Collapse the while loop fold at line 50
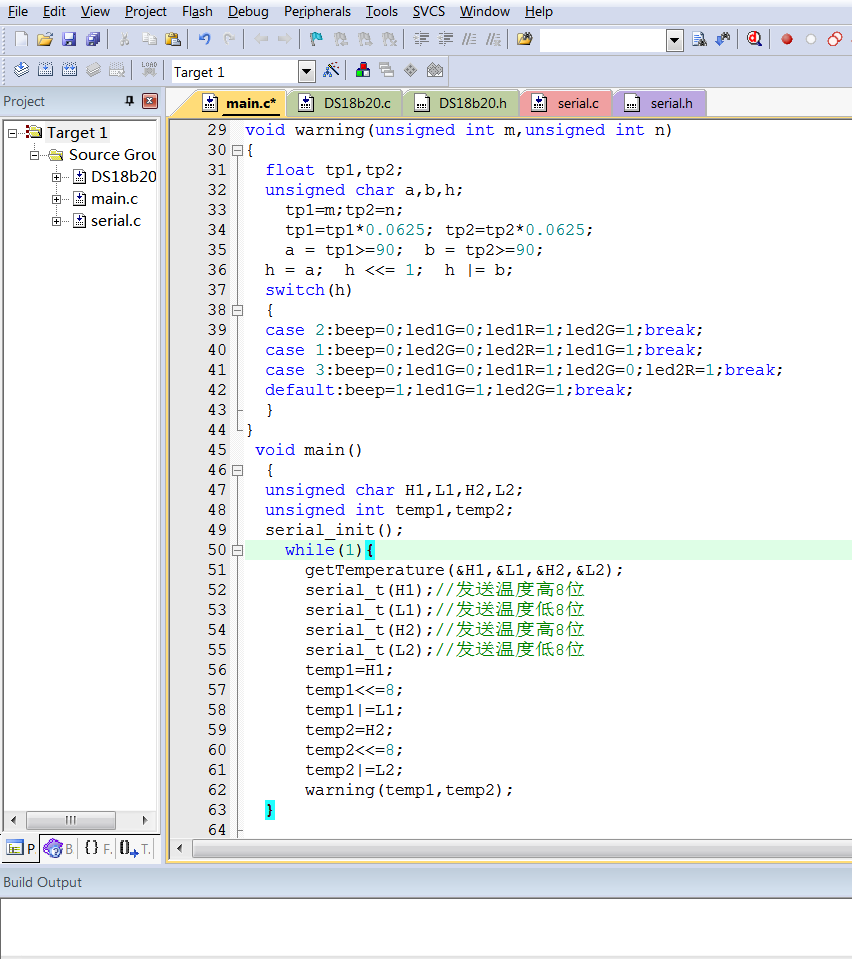Viewport: 852px width, 959px height. (237, 550)
